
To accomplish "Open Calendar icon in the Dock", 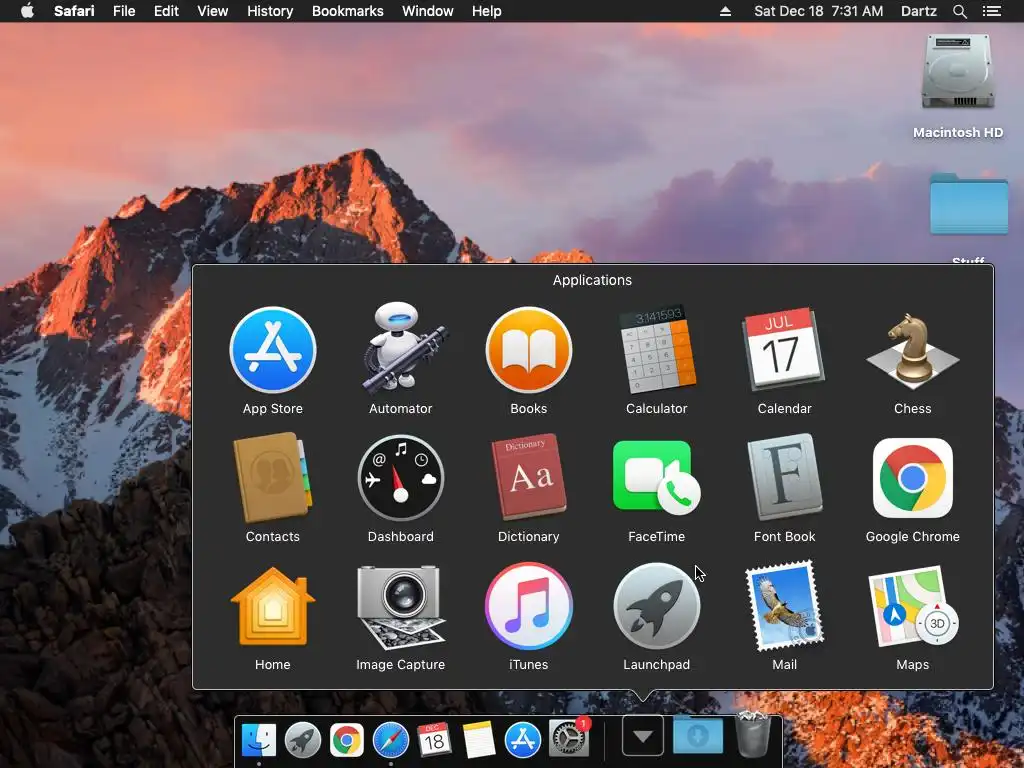I will point(434,740).
